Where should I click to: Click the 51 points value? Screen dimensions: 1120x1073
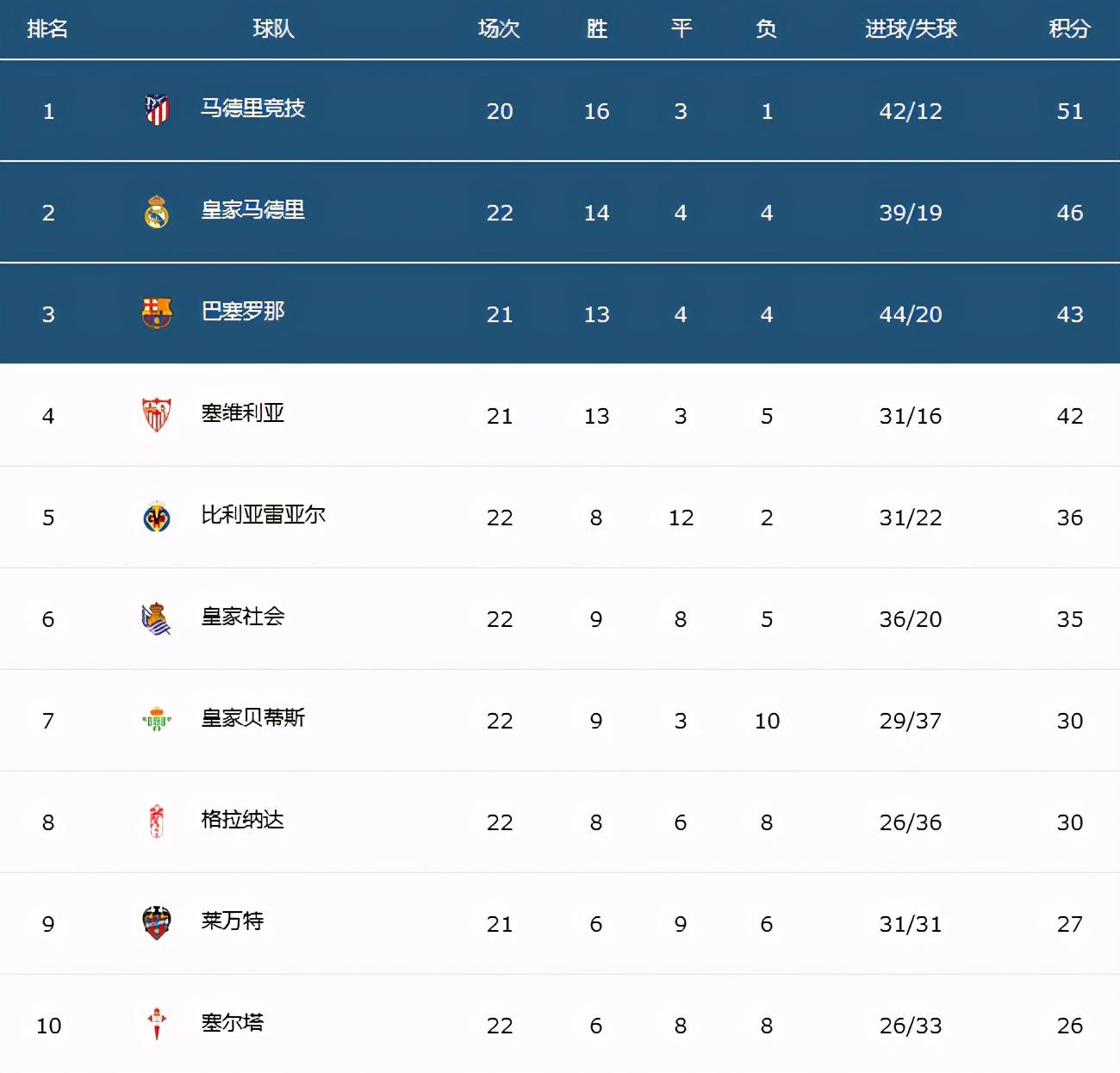coord(1069,111)
